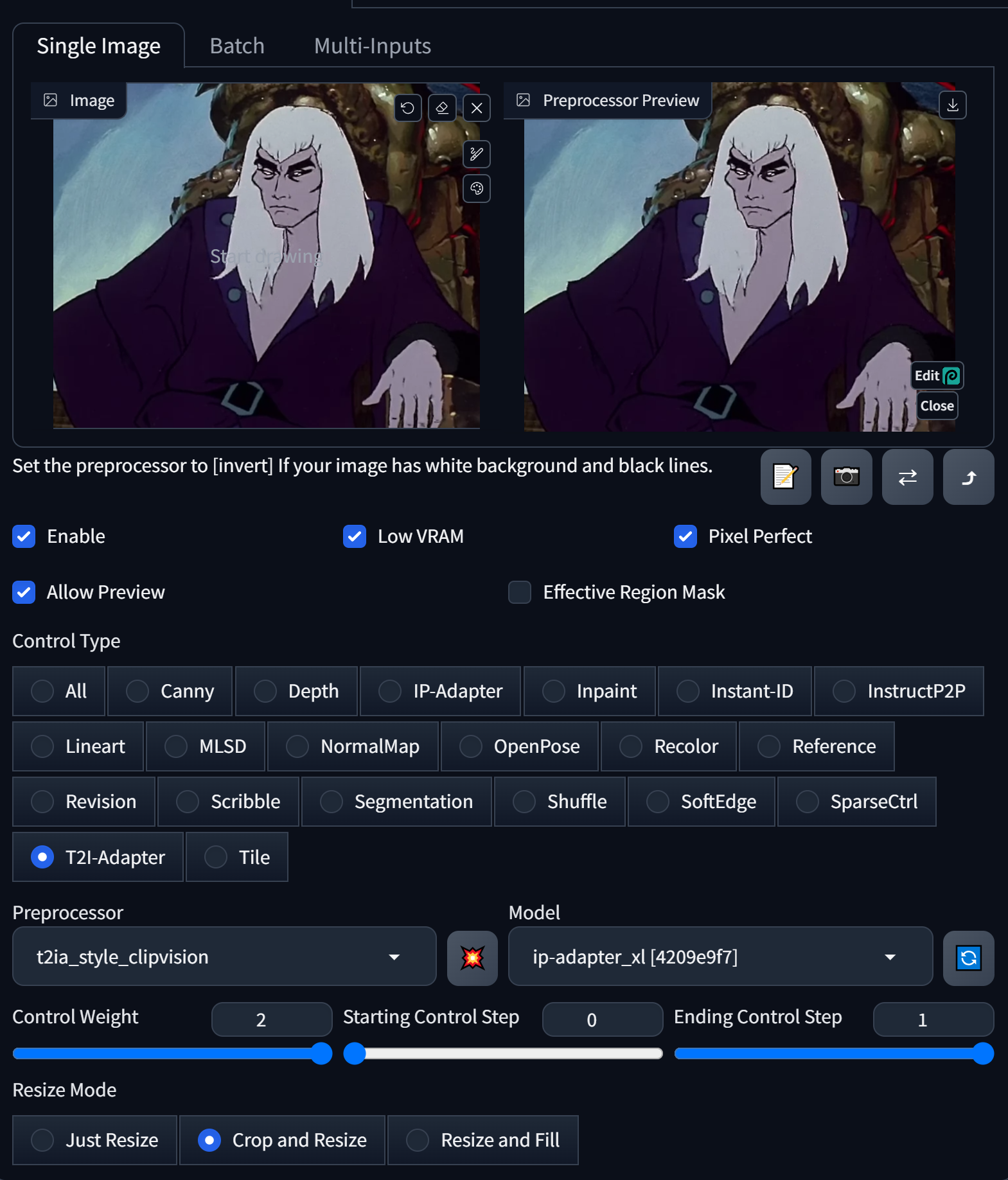This screenshot has height=1180, width=1008.
Task: Mirror webcam with swap arrows icon
Action: coord(908,477)
